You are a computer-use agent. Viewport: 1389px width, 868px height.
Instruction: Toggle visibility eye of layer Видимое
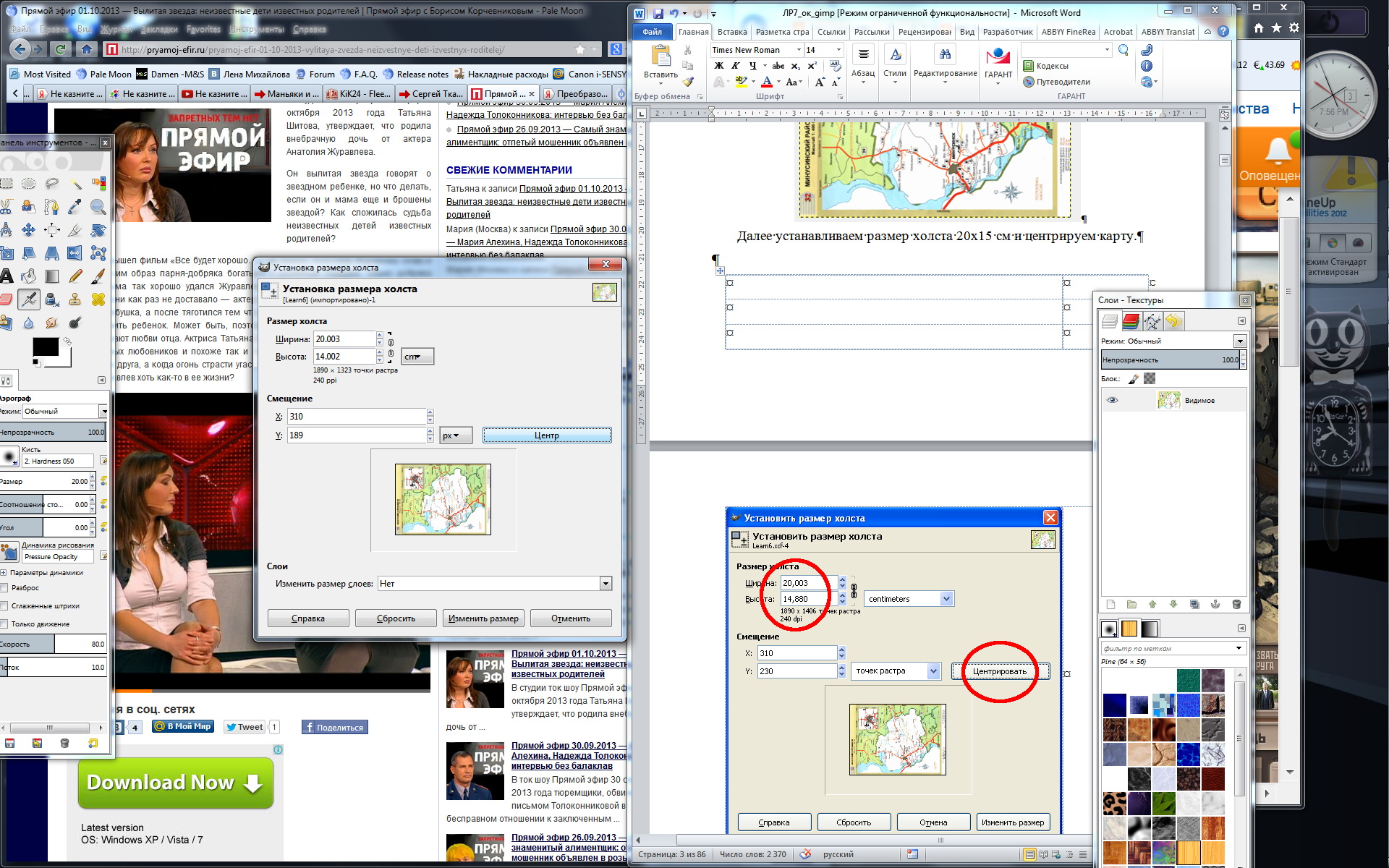click(x=1113, y=400)
